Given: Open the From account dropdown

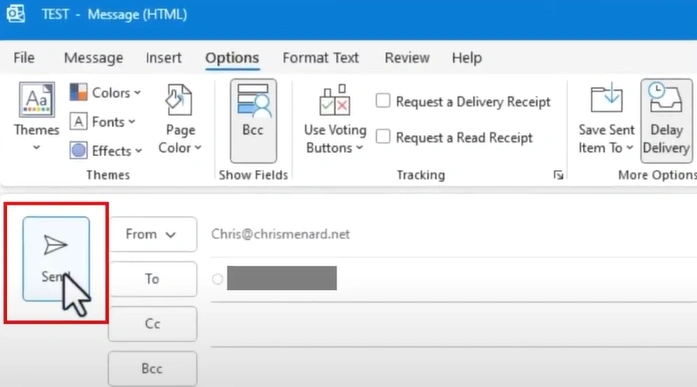Looking at the screenshot, I should point(152,234).
